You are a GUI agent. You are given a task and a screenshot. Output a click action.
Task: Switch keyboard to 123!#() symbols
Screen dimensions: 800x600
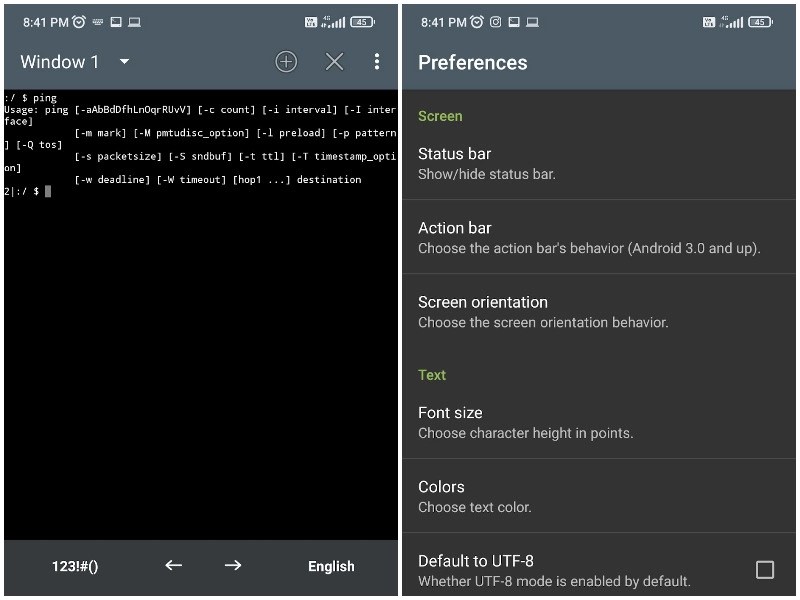coord(75,566)
